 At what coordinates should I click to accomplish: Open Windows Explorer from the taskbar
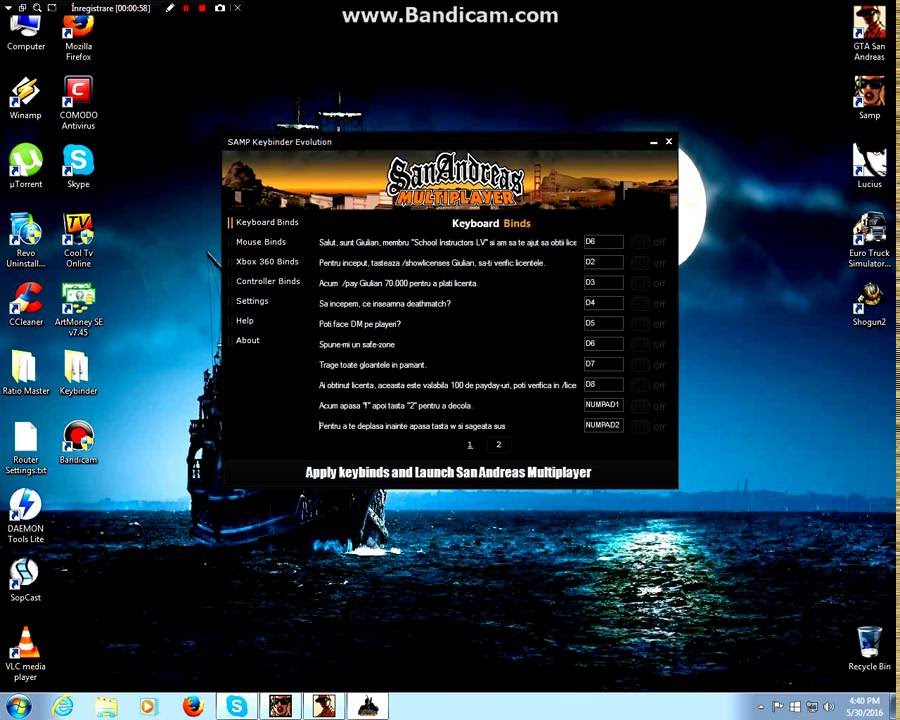pos(106,706)
